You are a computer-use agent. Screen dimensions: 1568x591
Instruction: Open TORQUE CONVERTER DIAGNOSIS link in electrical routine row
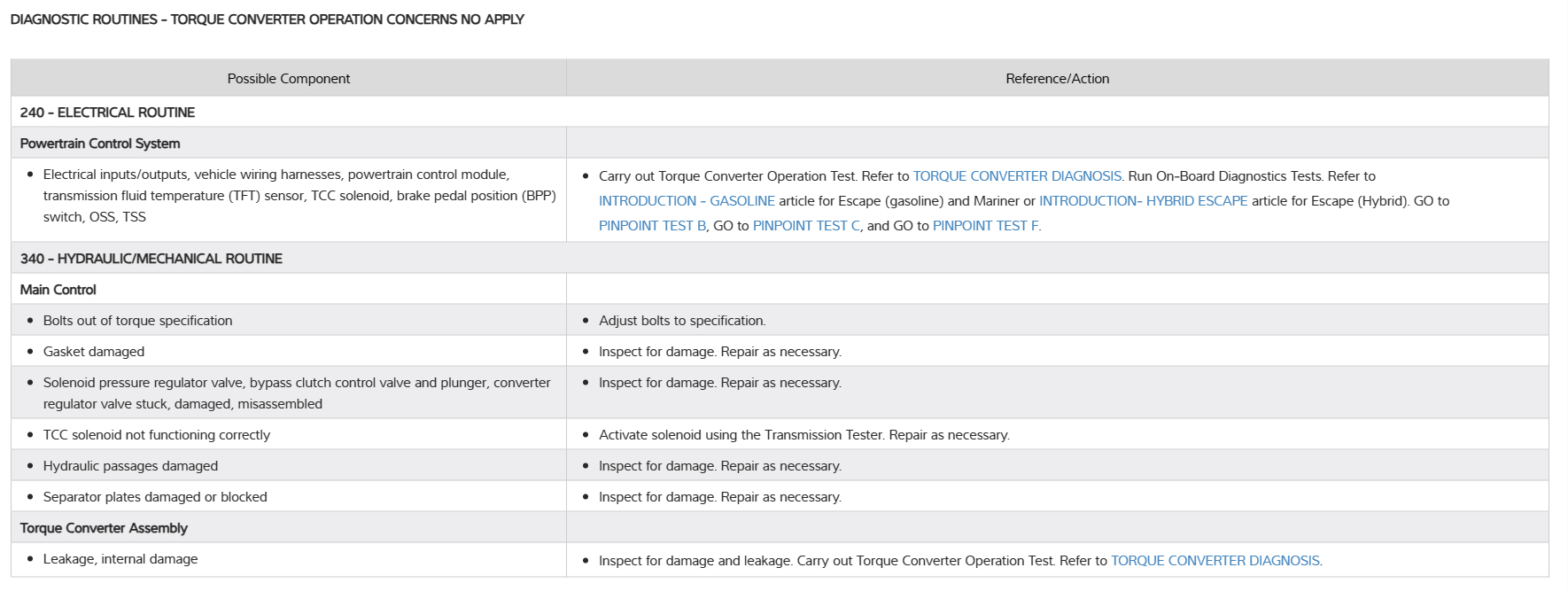1017,176
